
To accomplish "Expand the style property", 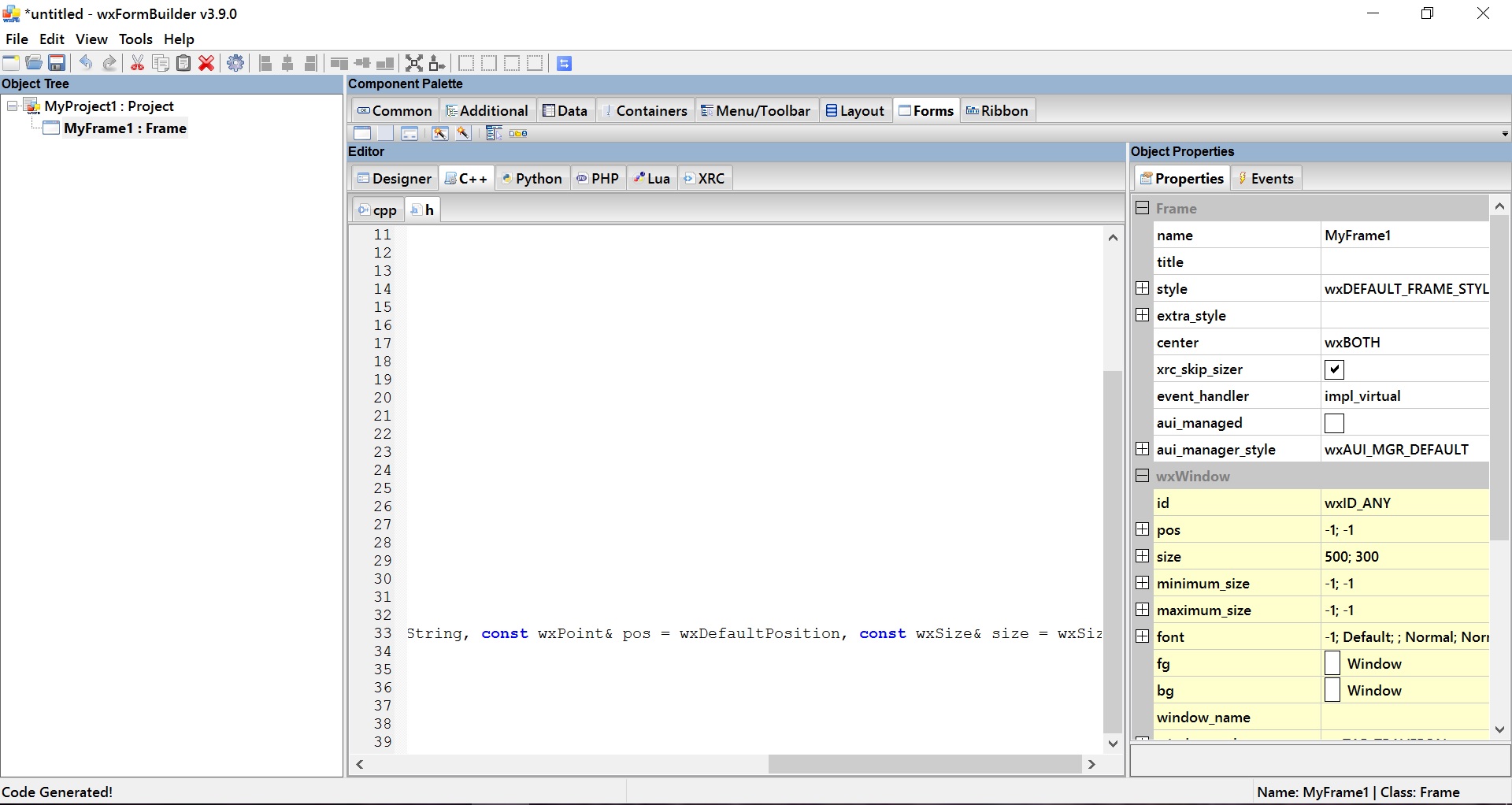I will click(x=1142, y=288).
